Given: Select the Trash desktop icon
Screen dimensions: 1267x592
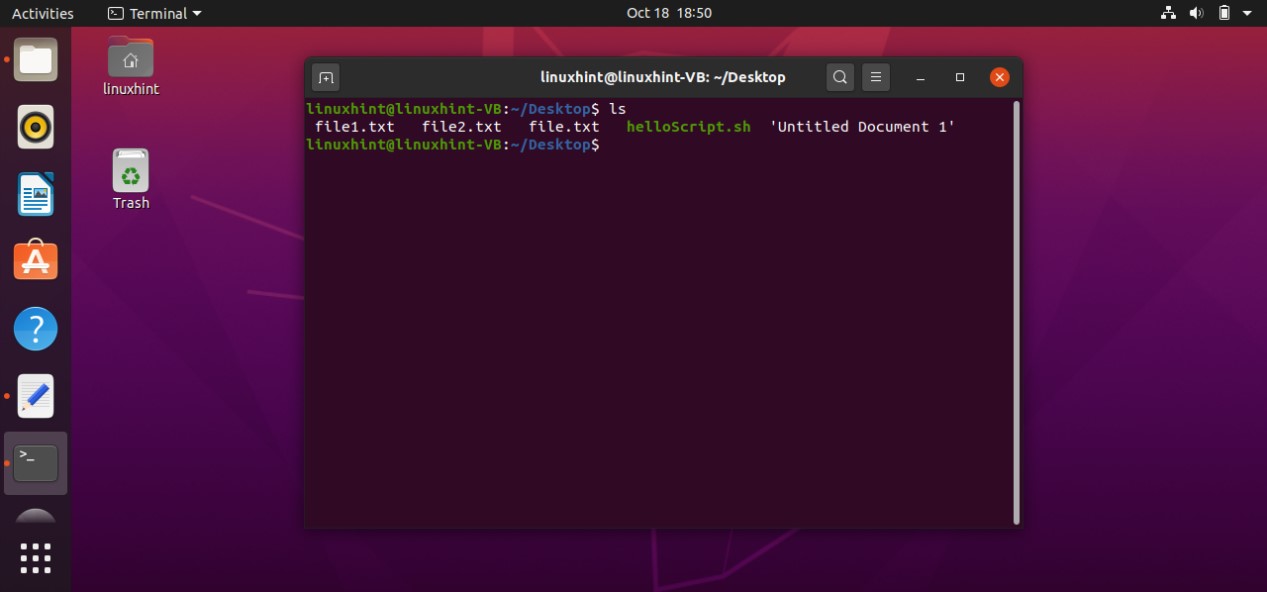Looking at the screenshot, I should (131, 171).
